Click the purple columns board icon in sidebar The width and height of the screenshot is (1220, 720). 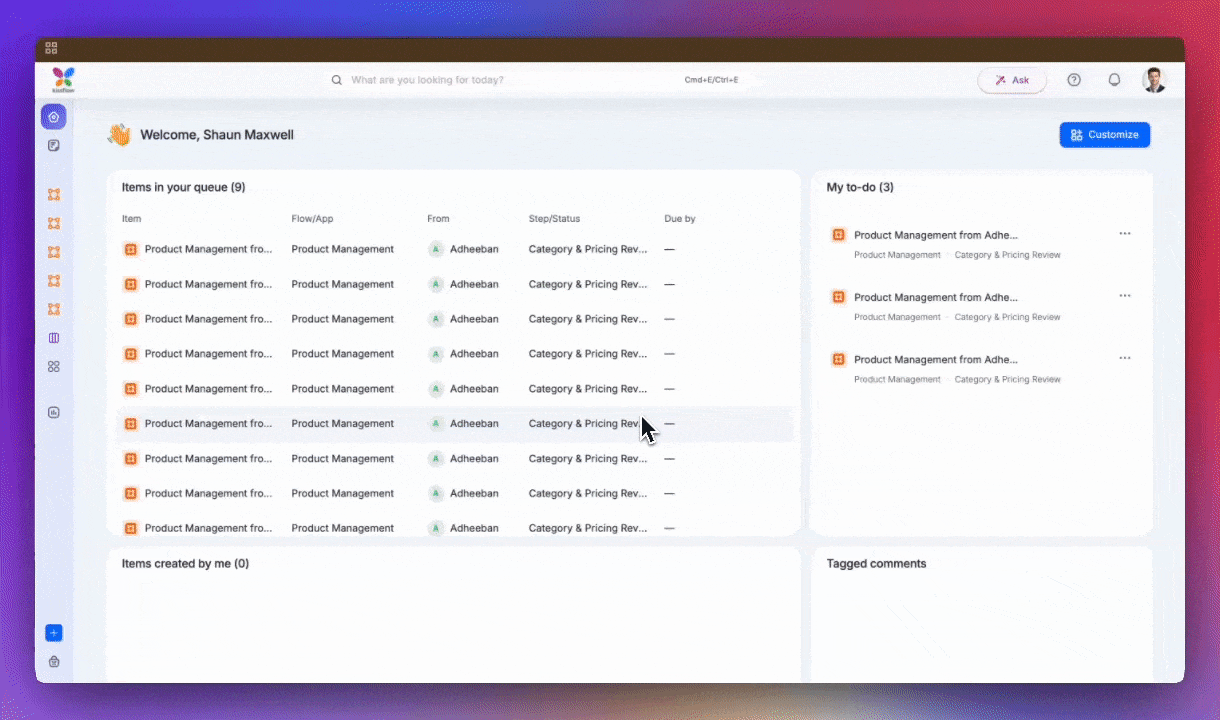(54, 338)
